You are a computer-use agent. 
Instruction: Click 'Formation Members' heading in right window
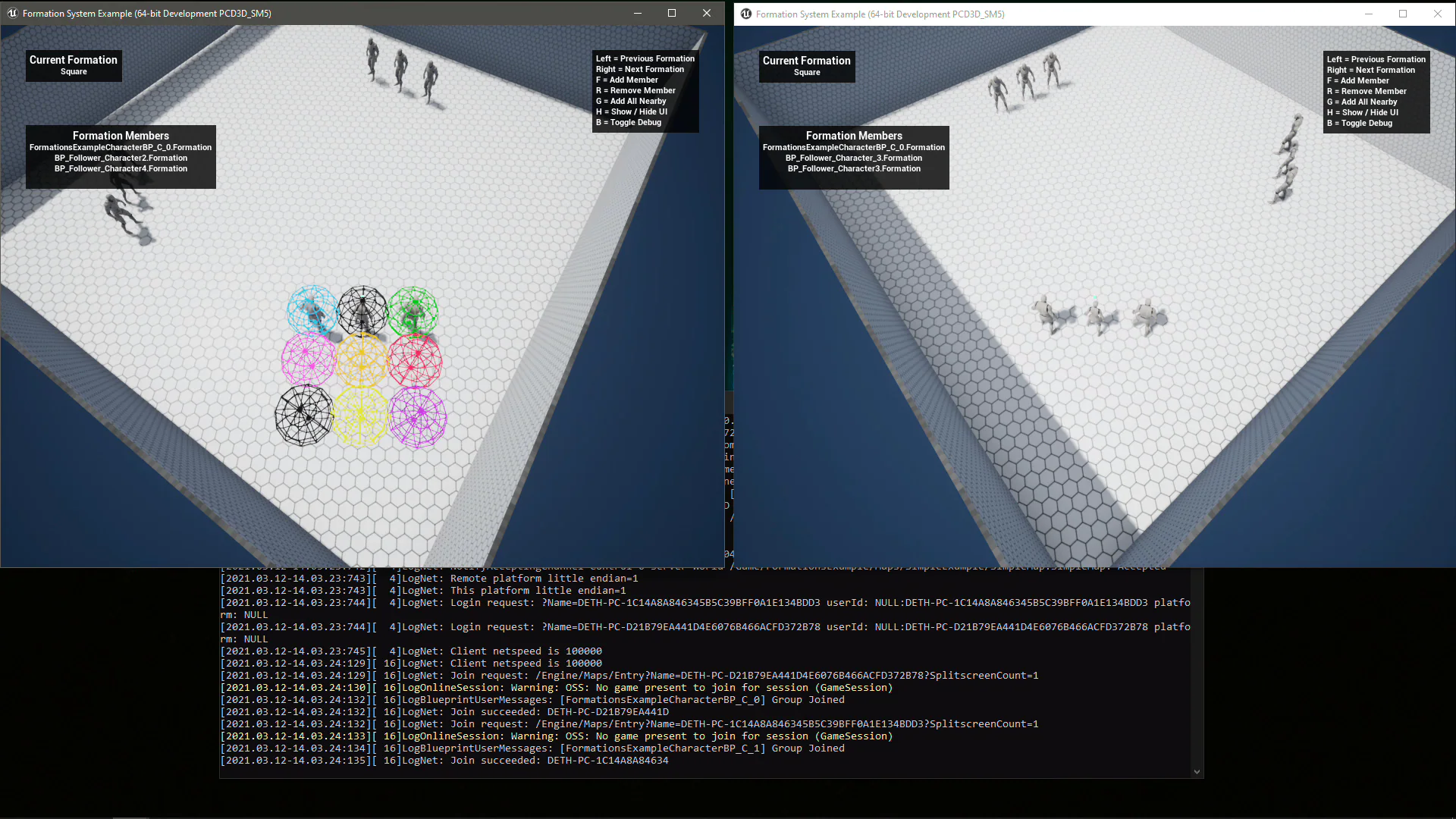click(854, 136)
